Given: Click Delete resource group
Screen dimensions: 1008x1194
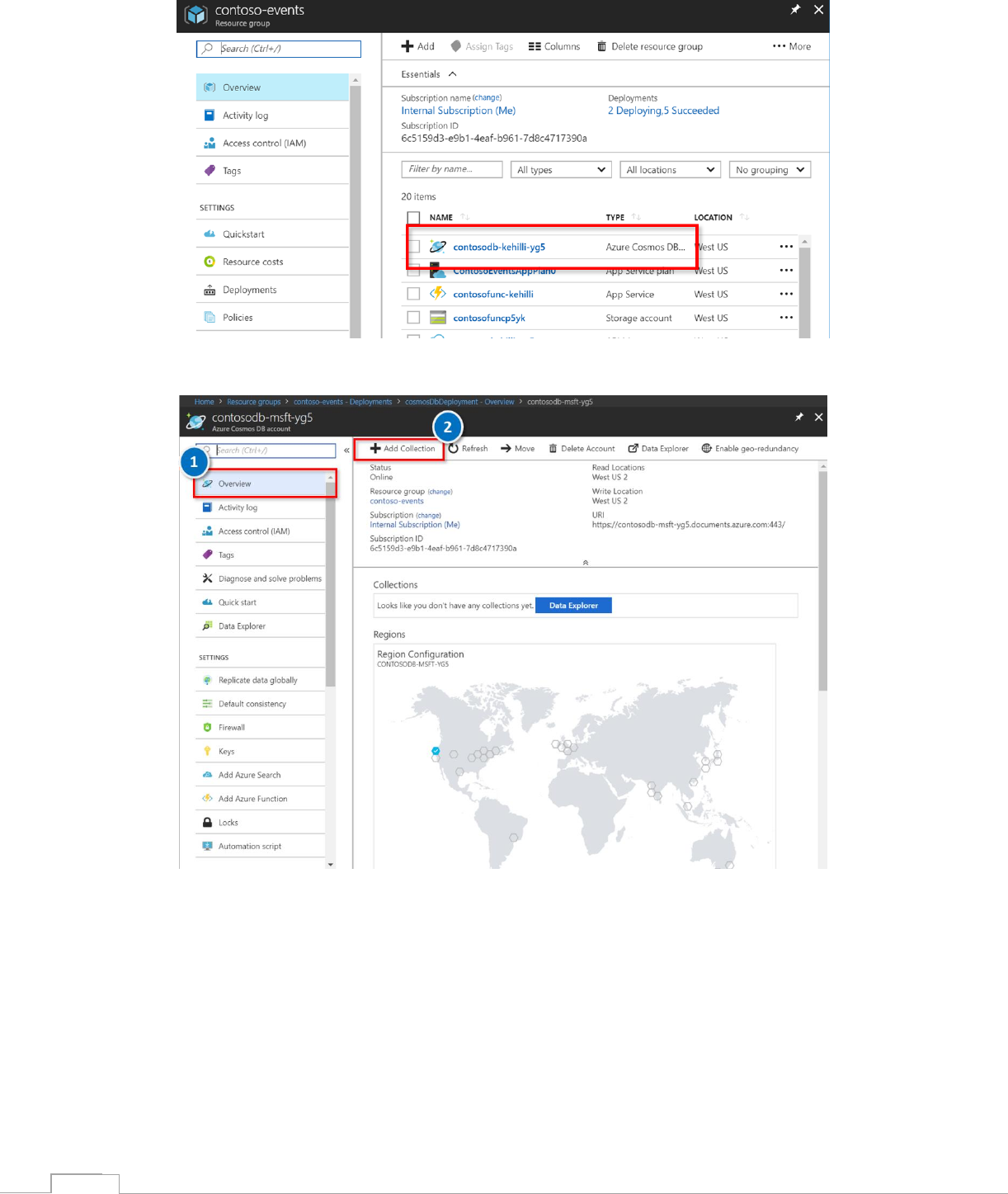Looking at the screenshot, I should [x=650, y=46].
